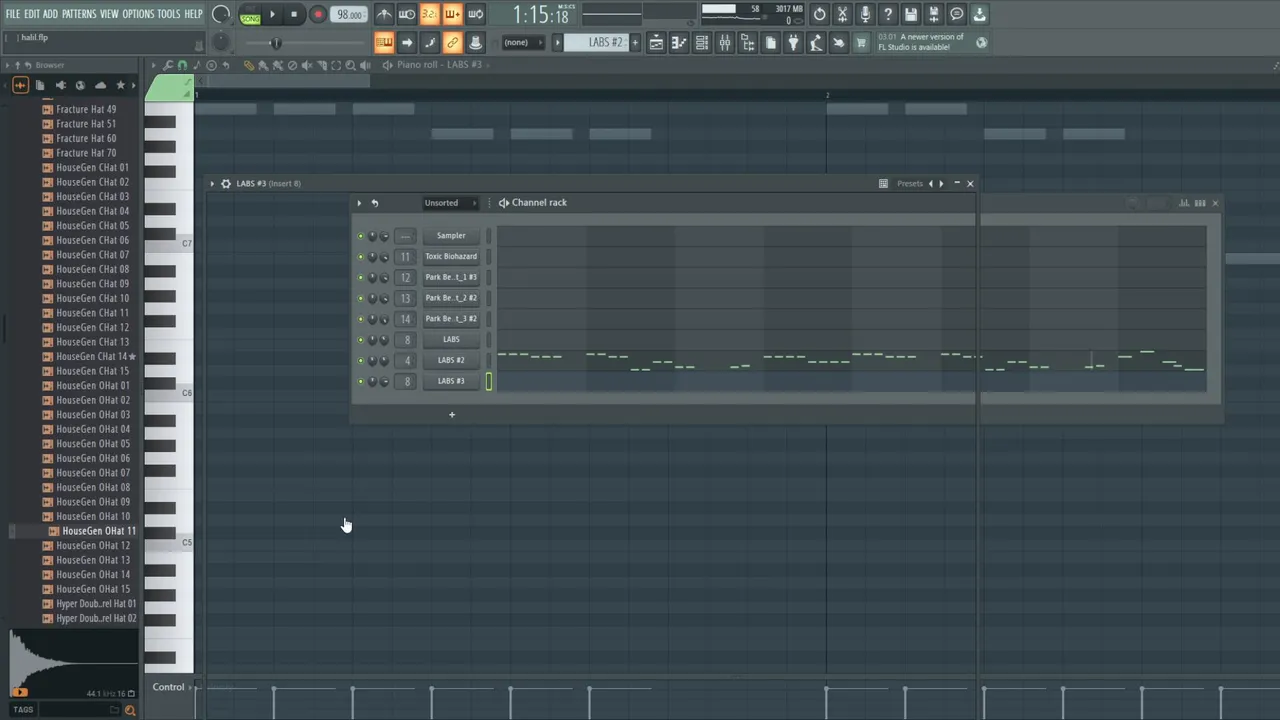Image resolution: width=1280 pixels, height=720 pixels.
Task: Toggle loop recording button
Action: (475, 14)
